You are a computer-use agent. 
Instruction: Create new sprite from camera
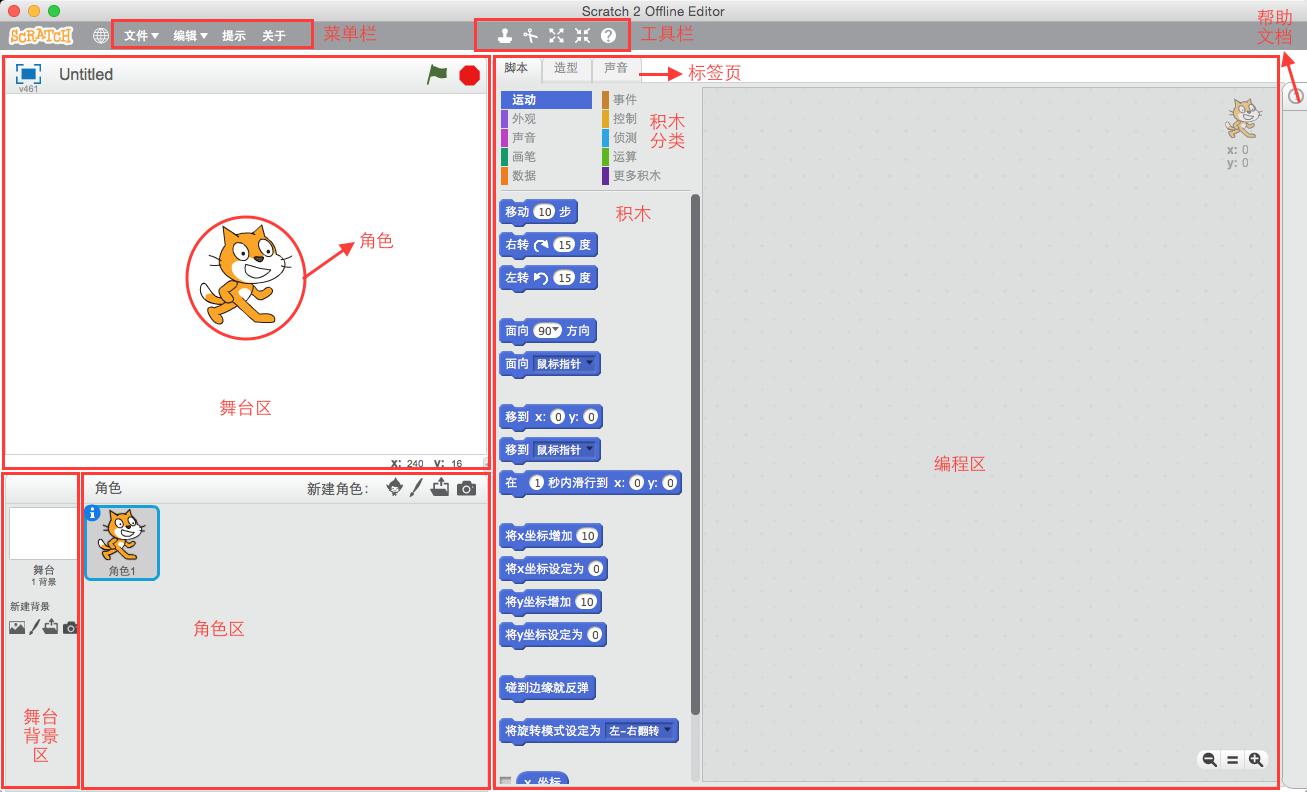point(466,489)
